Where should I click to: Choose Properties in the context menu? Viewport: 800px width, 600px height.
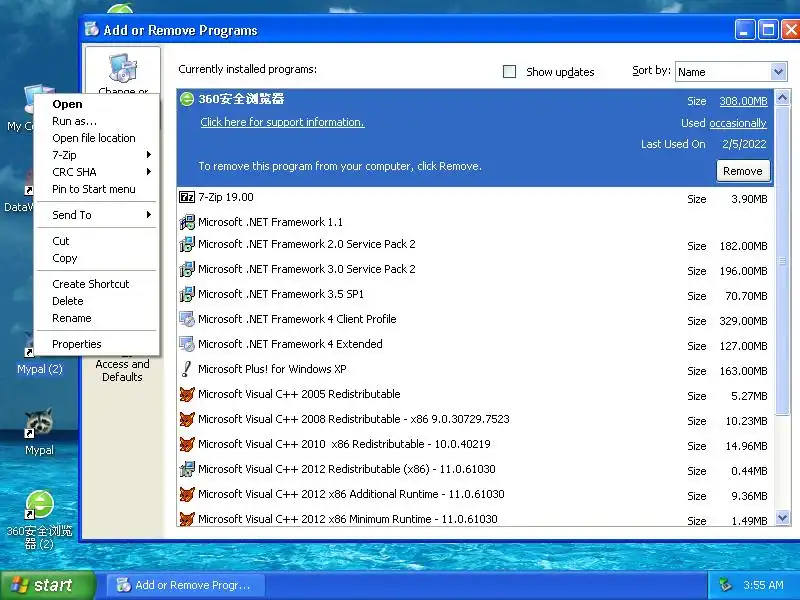coord(96,344)
